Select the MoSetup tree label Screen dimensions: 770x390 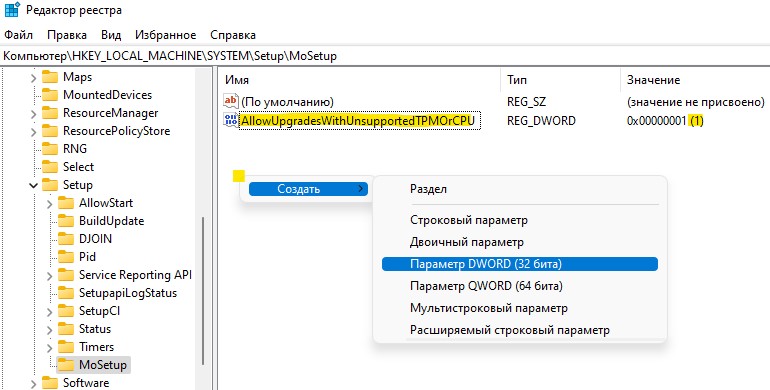103,365
